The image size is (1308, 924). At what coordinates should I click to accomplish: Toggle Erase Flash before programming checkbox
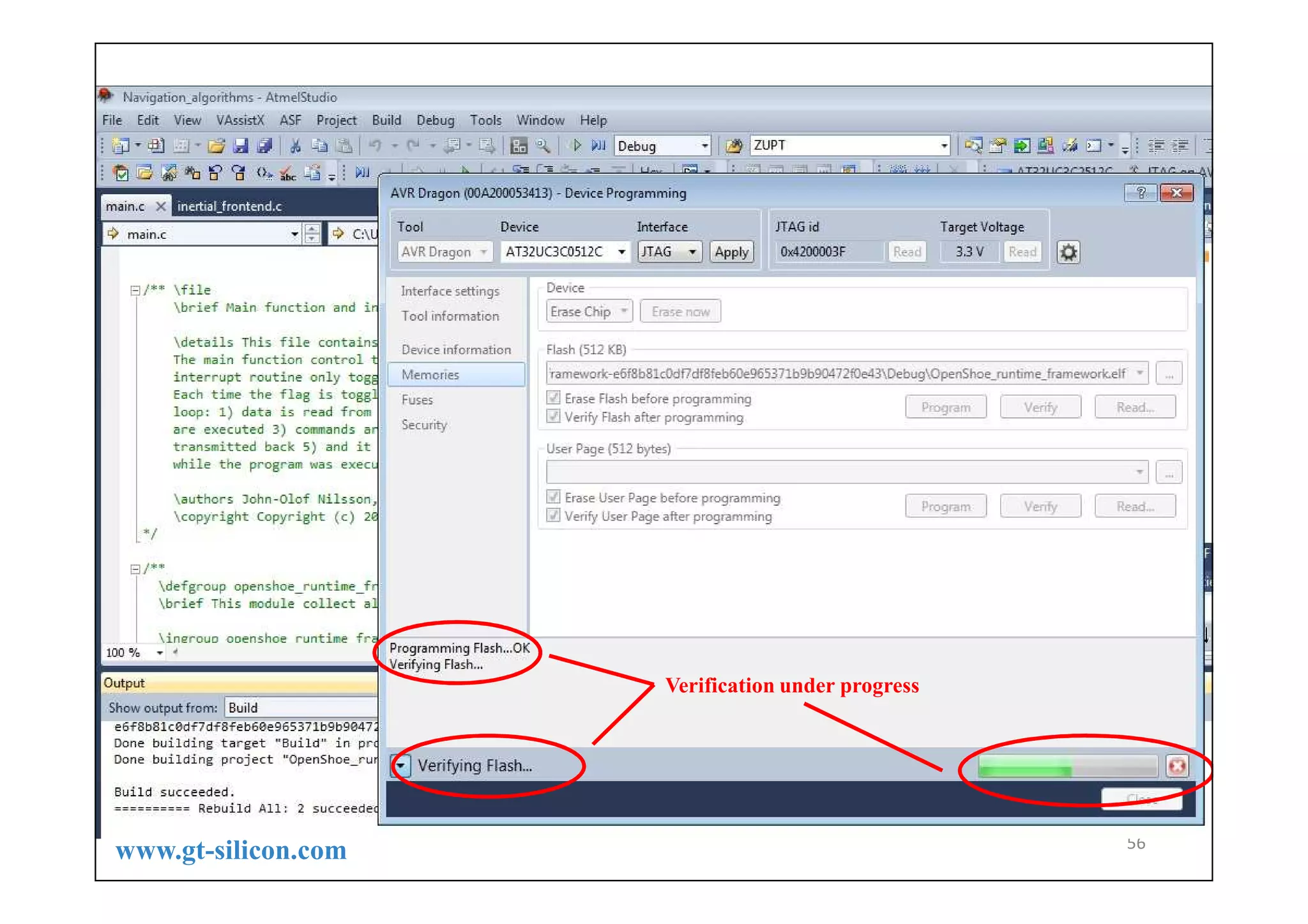click(554, 398)
